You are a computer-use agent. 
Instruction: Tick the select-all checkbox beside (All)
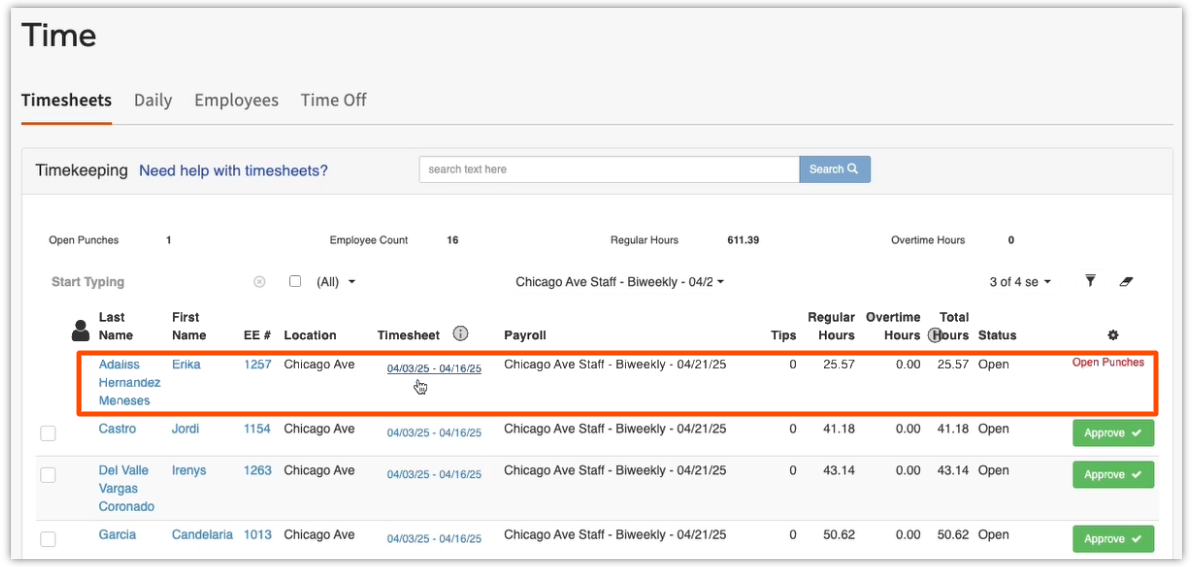click(295, 282)
